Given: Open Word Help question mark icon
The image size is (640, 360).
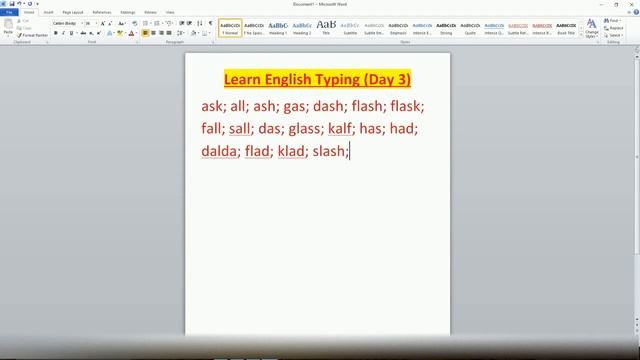Looking at the screenshot, I should click(636, 12).
